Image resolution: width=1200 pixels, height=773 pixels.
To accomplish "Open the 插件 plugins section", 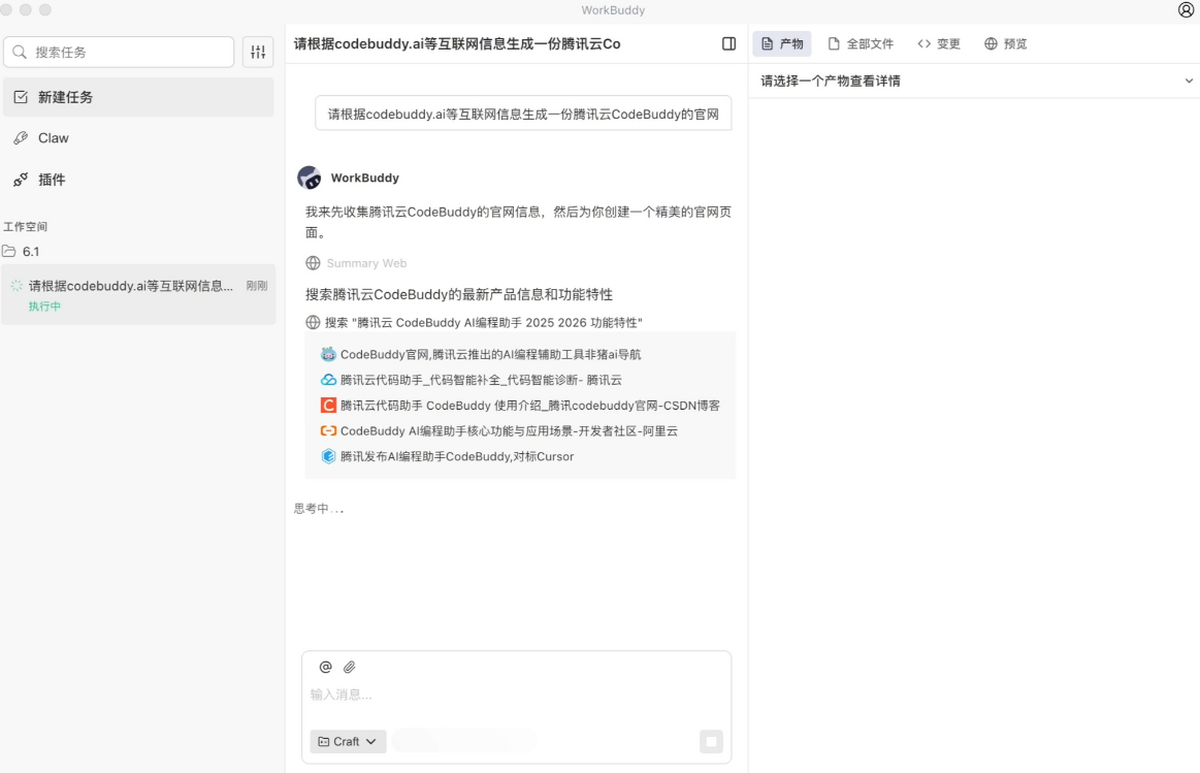I will click(51, 180).
